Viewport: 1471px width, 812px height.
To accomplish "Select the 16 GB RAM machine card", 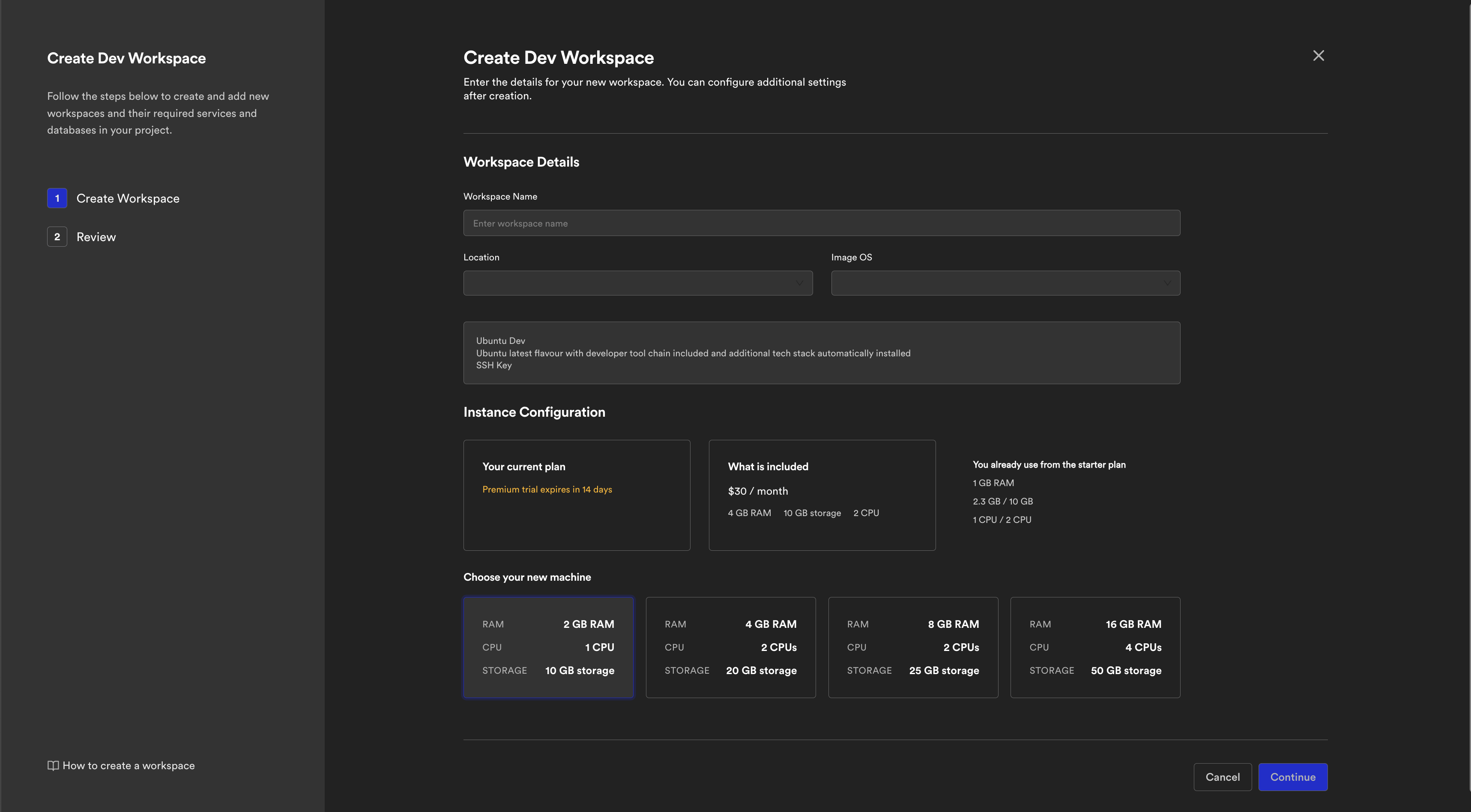I will tap(1095, 648).
